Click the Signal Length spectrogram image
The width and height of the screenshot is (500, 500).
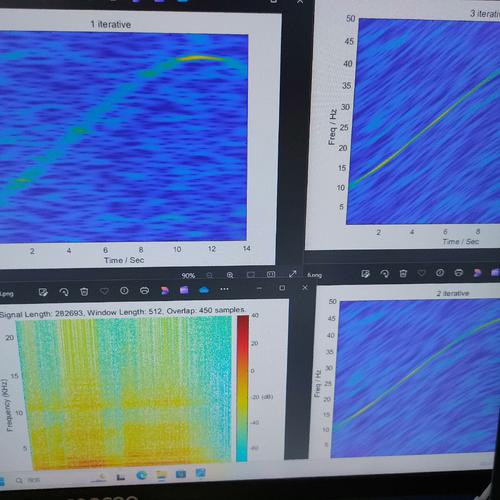[x=124, y=392]
